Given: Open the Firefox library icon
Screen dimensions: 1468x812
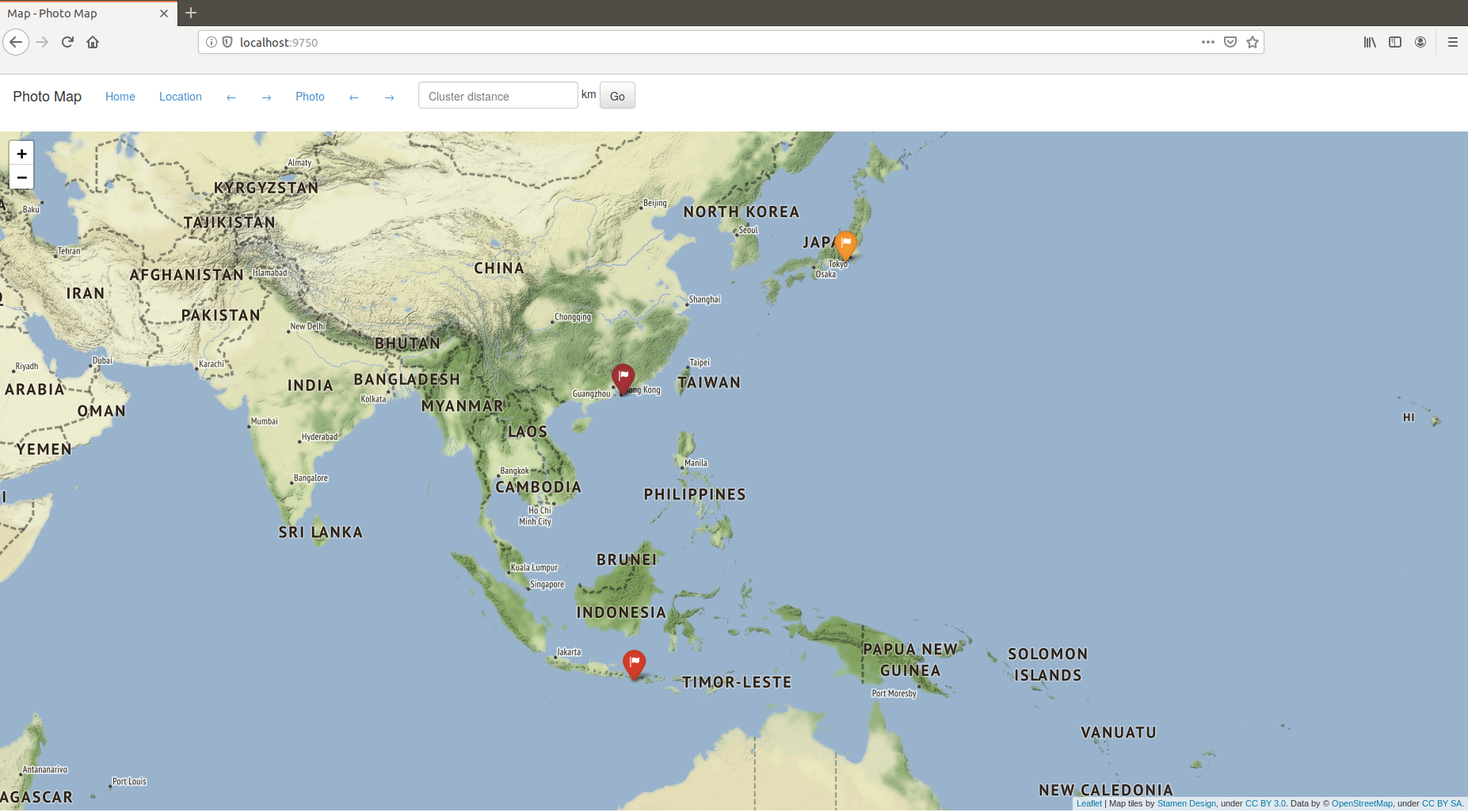Looking at the screenshot, I should (1369, 42).
